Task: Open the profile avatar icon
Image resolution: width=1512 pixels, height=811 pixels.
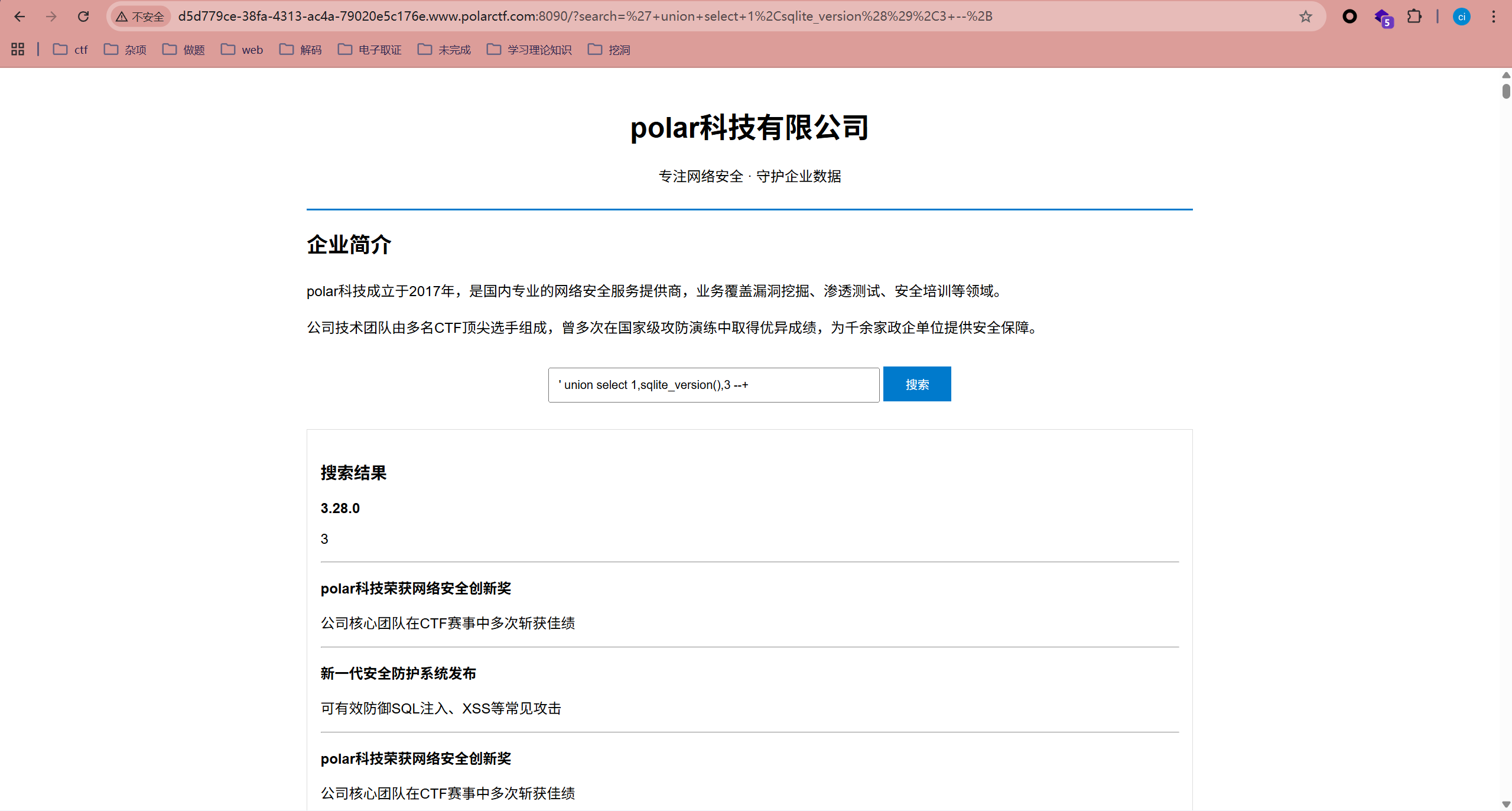Action: (x=1461, y=17)
